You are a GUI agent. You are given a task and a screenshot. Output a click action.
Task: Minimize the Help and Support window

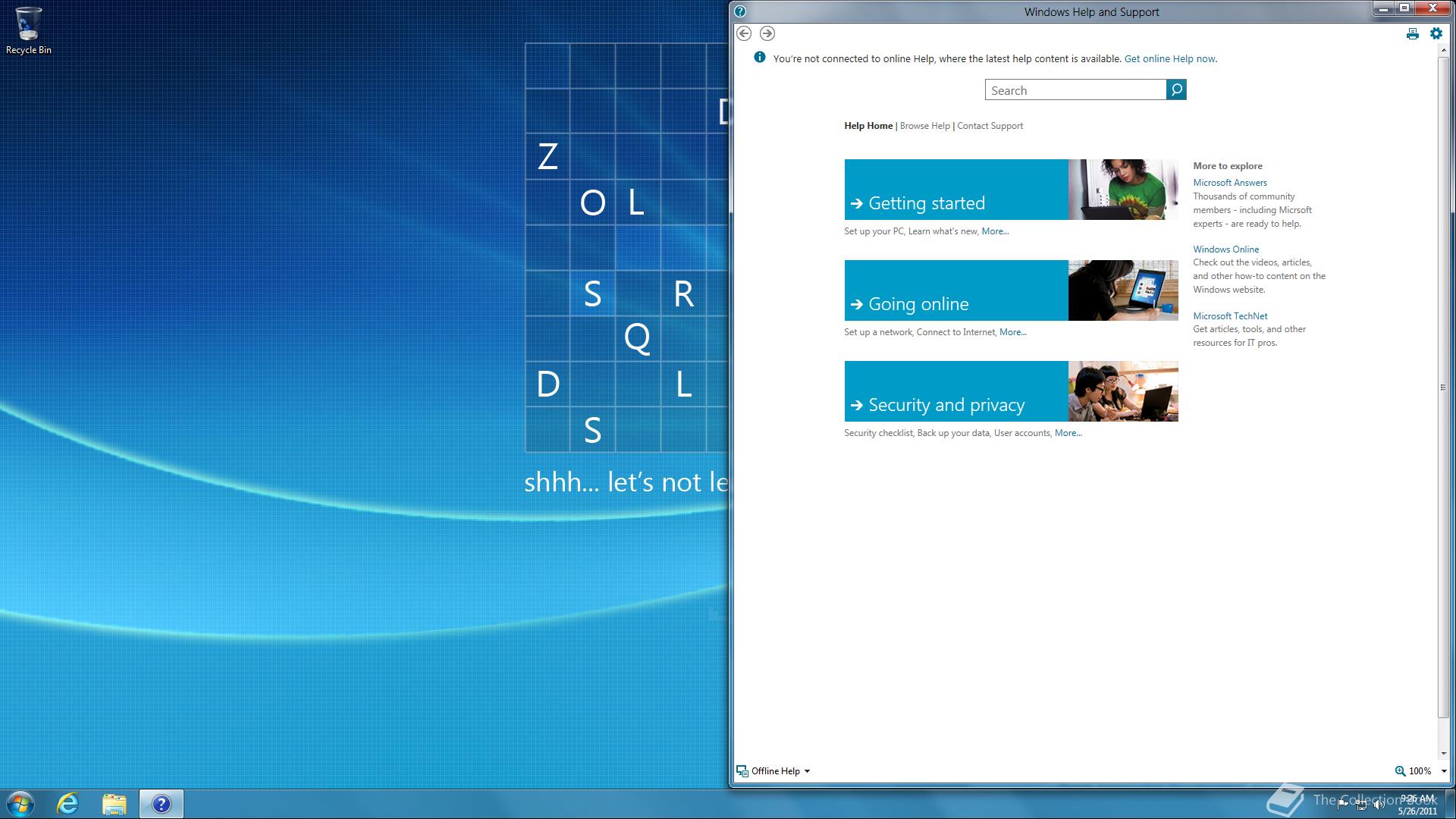(x=1384, y=8)
